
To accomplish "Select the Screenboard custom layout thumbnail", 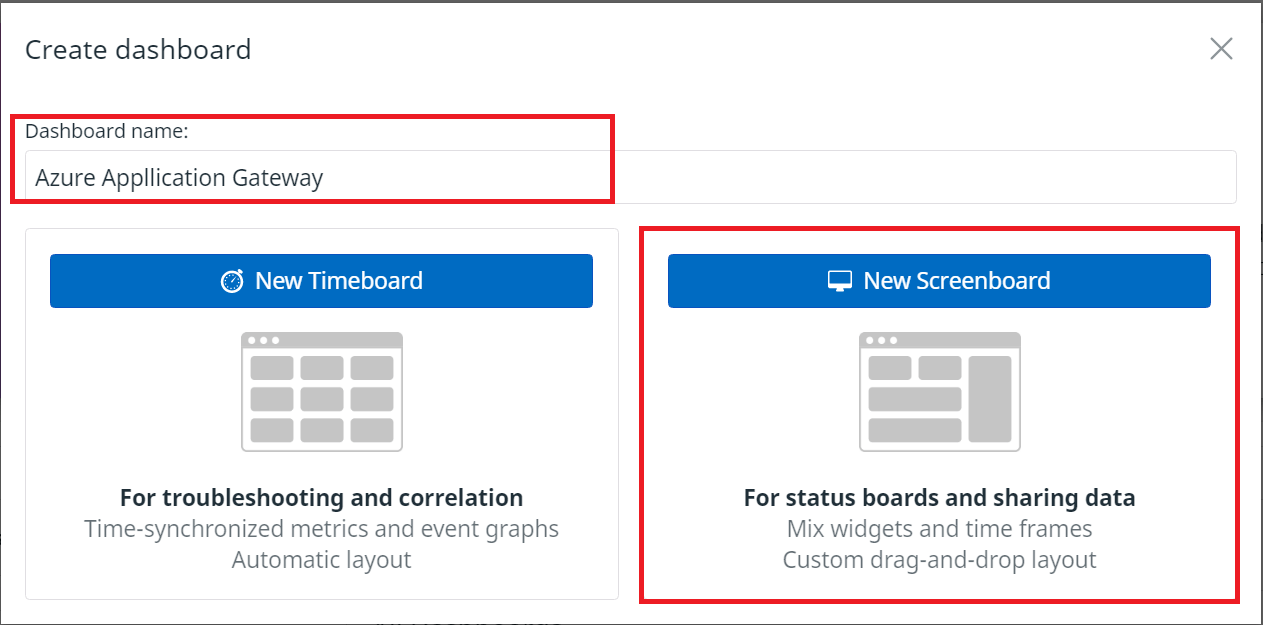I will point(940,391).
